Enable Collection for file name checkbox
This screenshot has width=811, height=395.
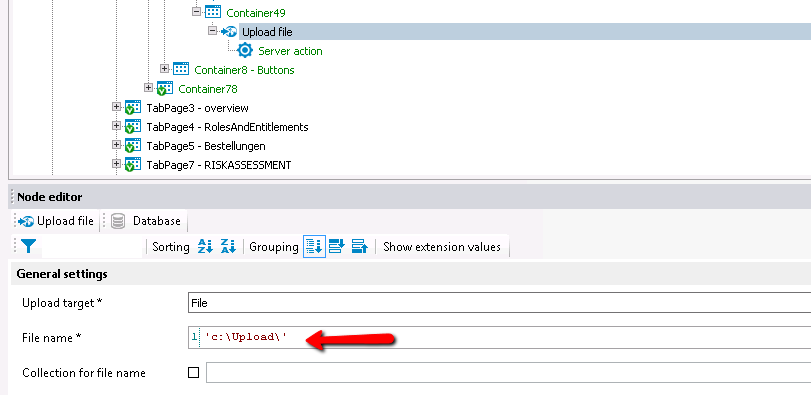point(193,372)
